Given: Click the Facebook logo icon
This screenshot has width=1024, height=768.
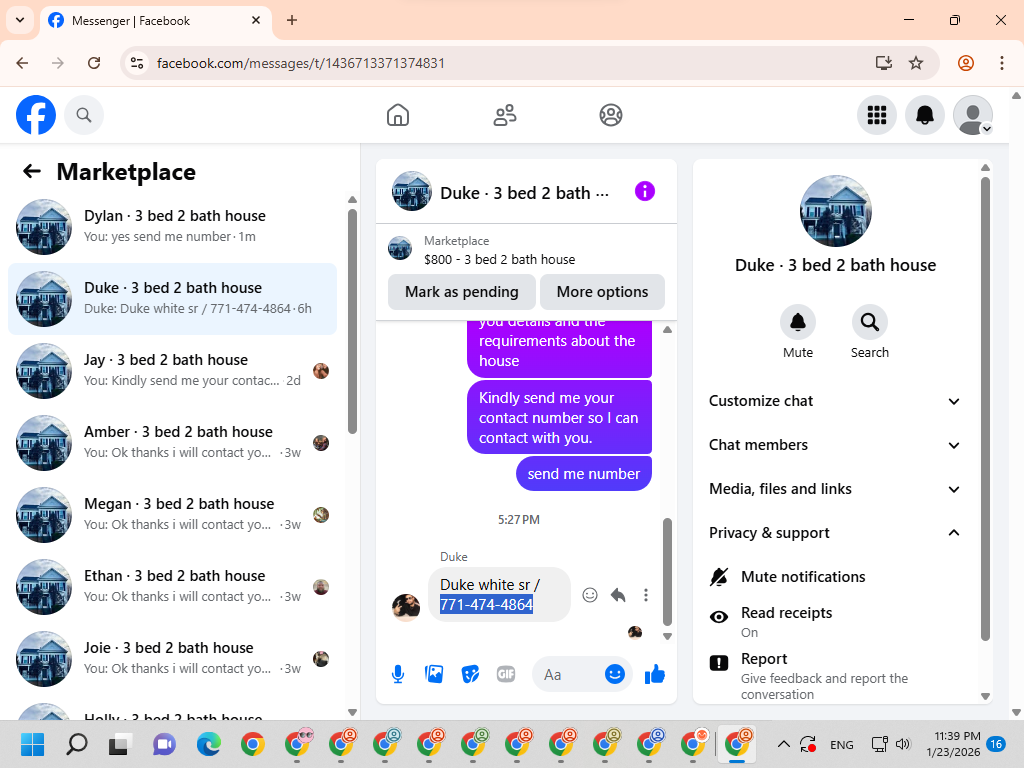Looking at the screenshot, I should coord(36,115).
